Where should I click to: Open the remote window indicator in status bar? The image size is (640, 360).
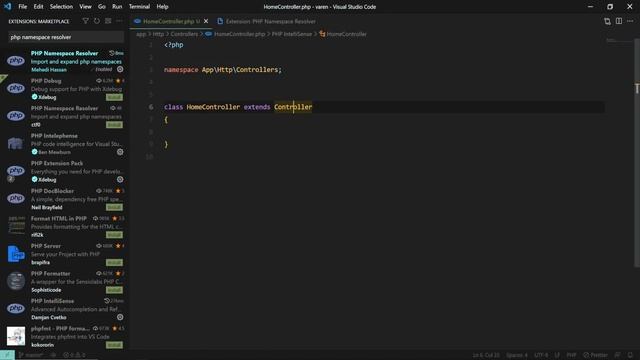coord(7,355)
